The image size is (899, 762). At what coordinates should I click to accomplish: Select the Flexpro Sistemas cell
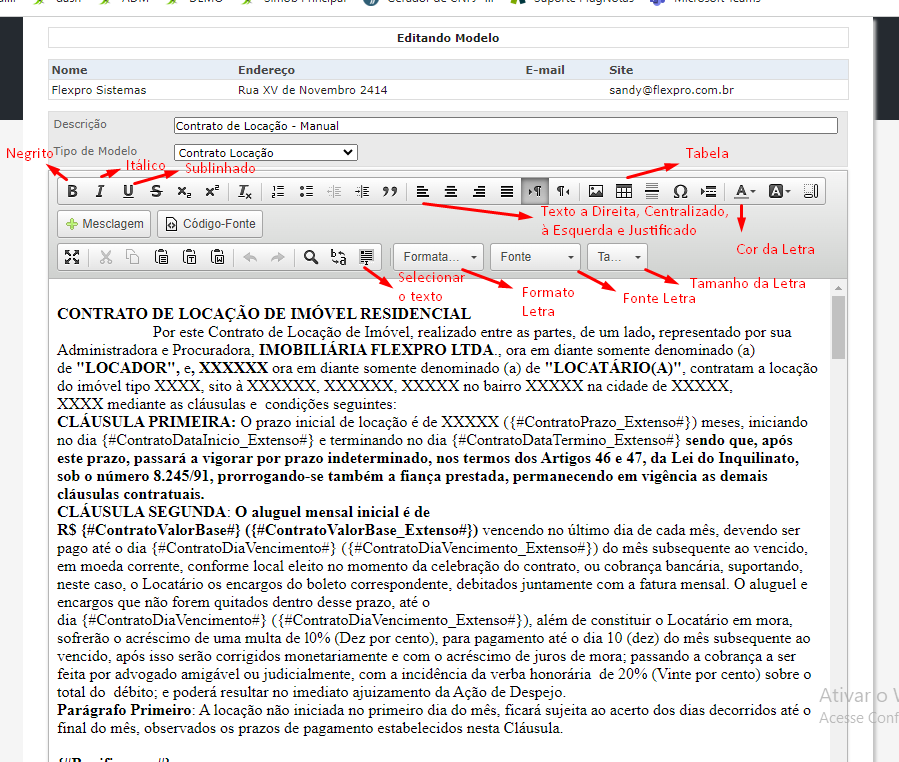(99, 90)
